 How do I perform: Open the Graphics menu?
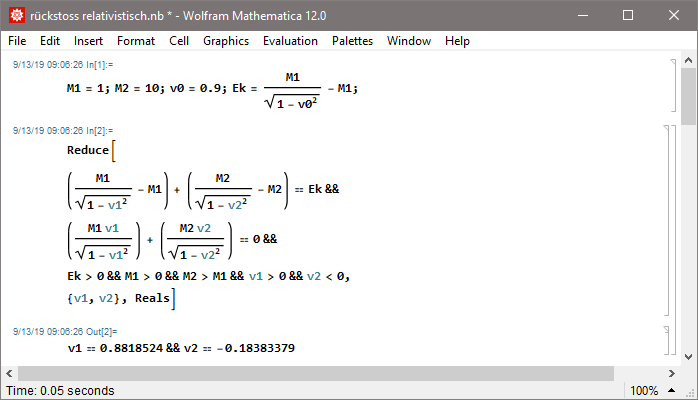pyautogui.click(x=226, y=41)
